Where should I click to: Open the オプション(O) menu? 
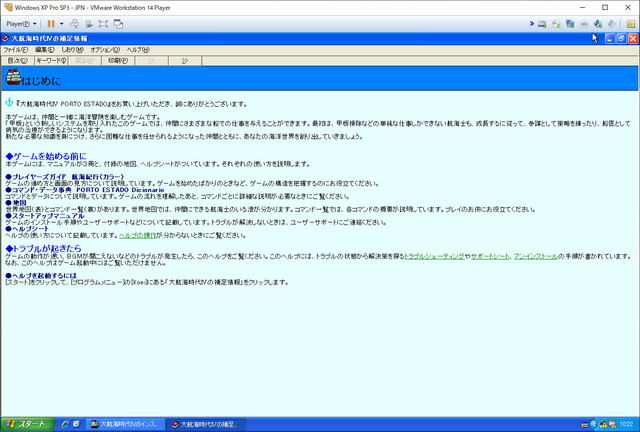tap(105, 50)
